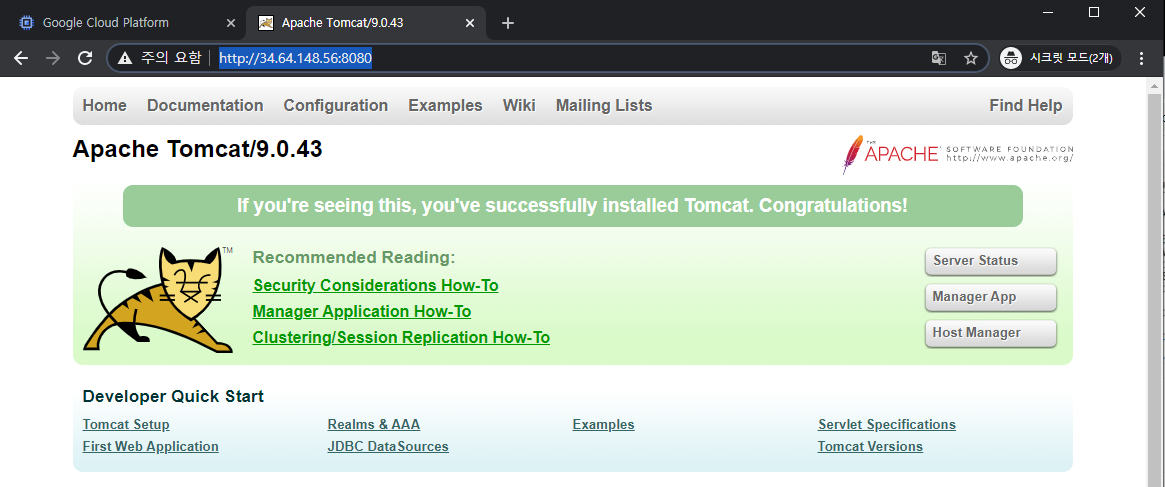Open Documentation in the navigation bar
This screenshot has width=1165, height=487.
tap(205, 106)
